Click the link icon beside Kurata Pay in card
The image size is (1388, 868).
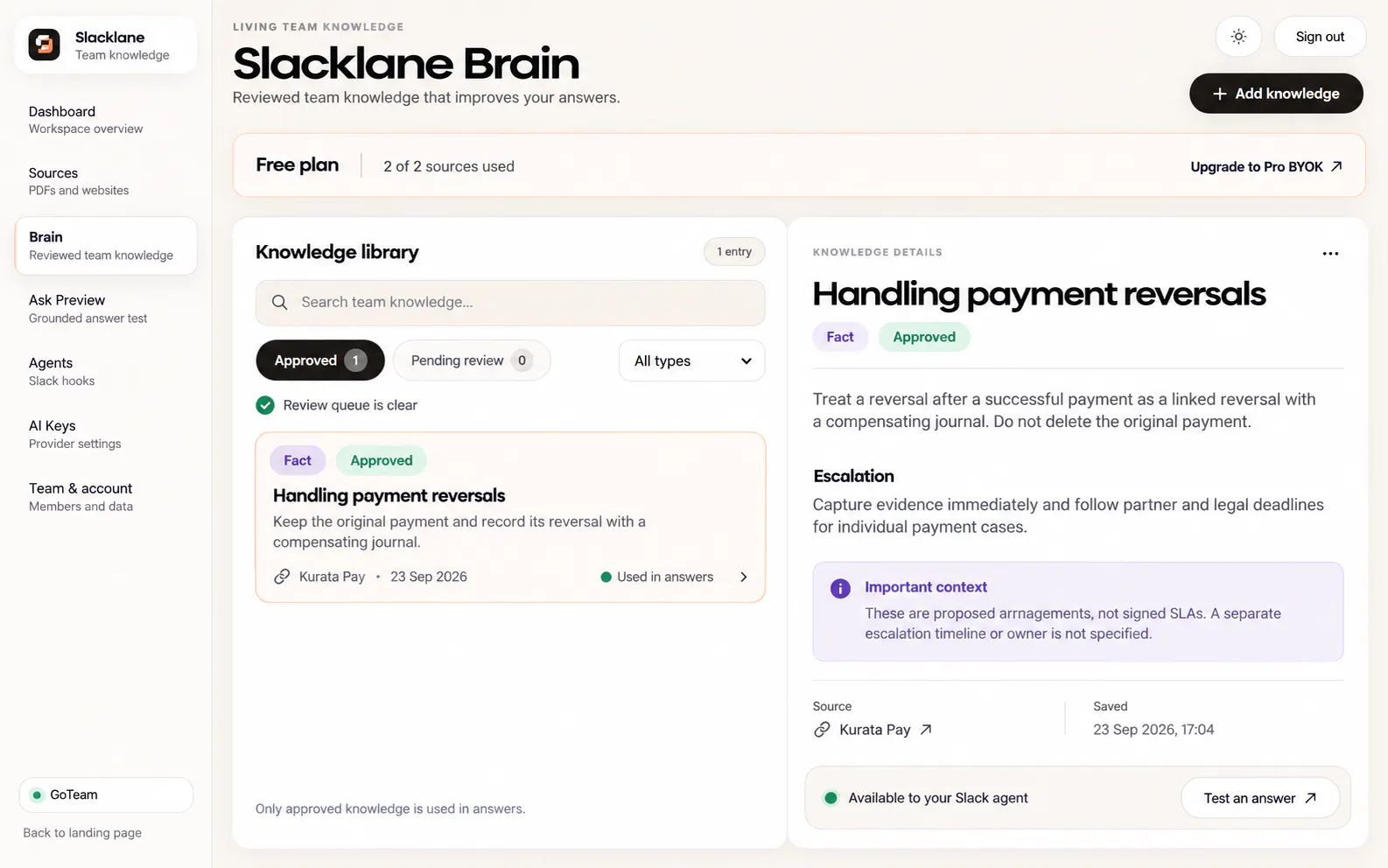coord(282,577)
